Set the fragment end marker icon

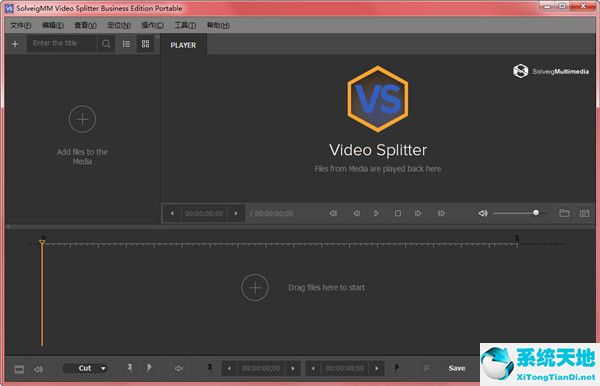tap(397, 368)
